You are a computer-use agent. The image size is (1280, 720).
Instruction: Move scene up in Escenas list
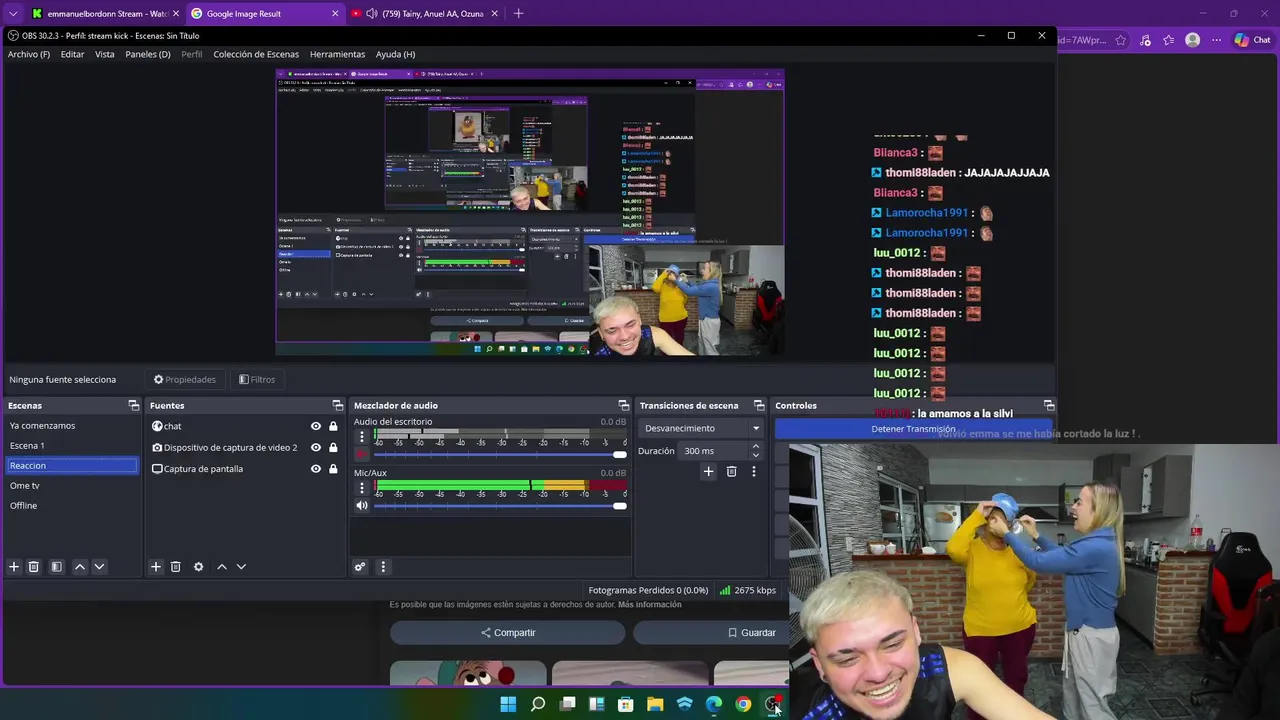[x=80, y=567]
